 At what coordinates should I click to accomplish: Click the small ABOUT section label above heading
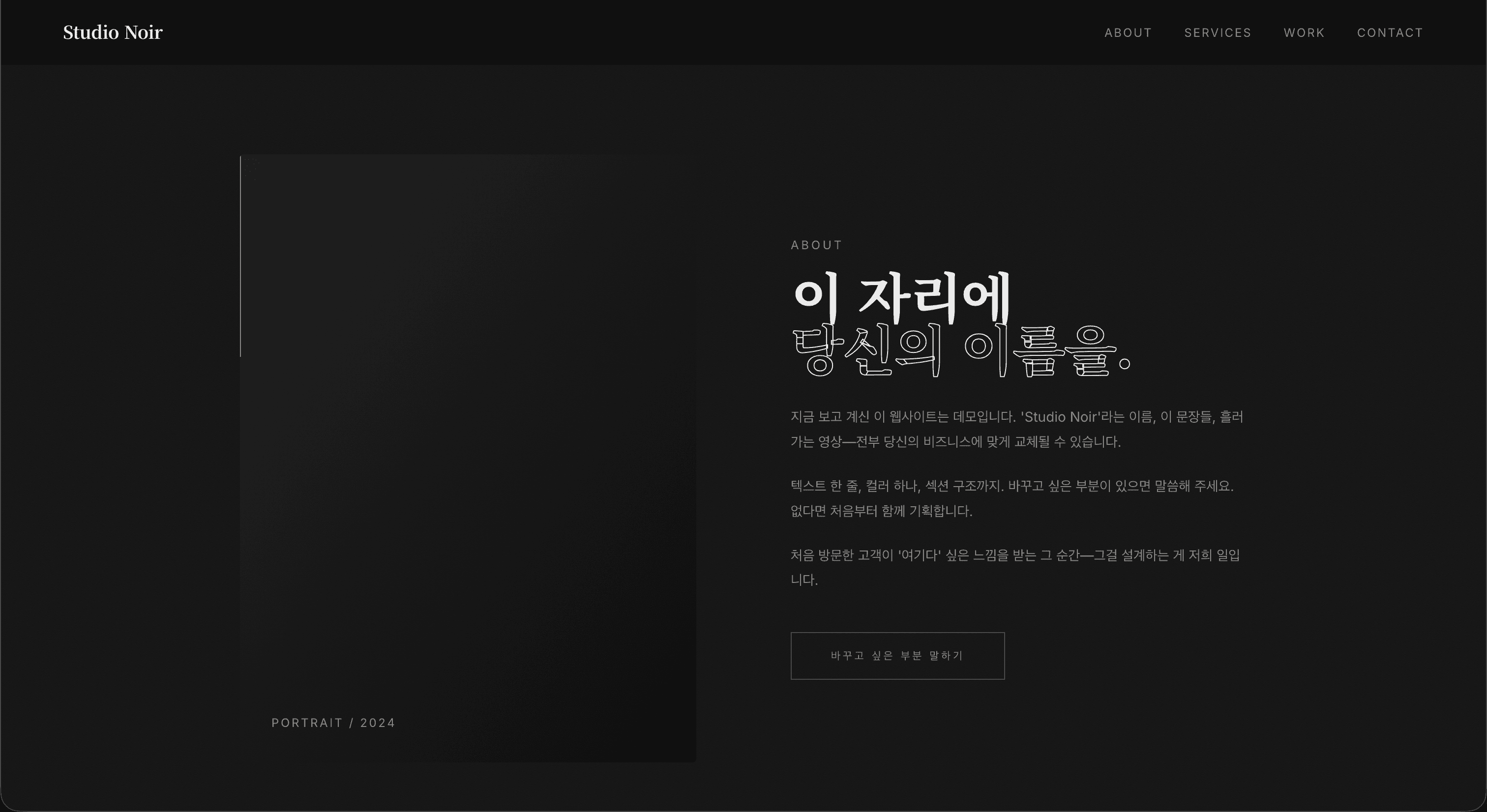[x=816, y=245]
